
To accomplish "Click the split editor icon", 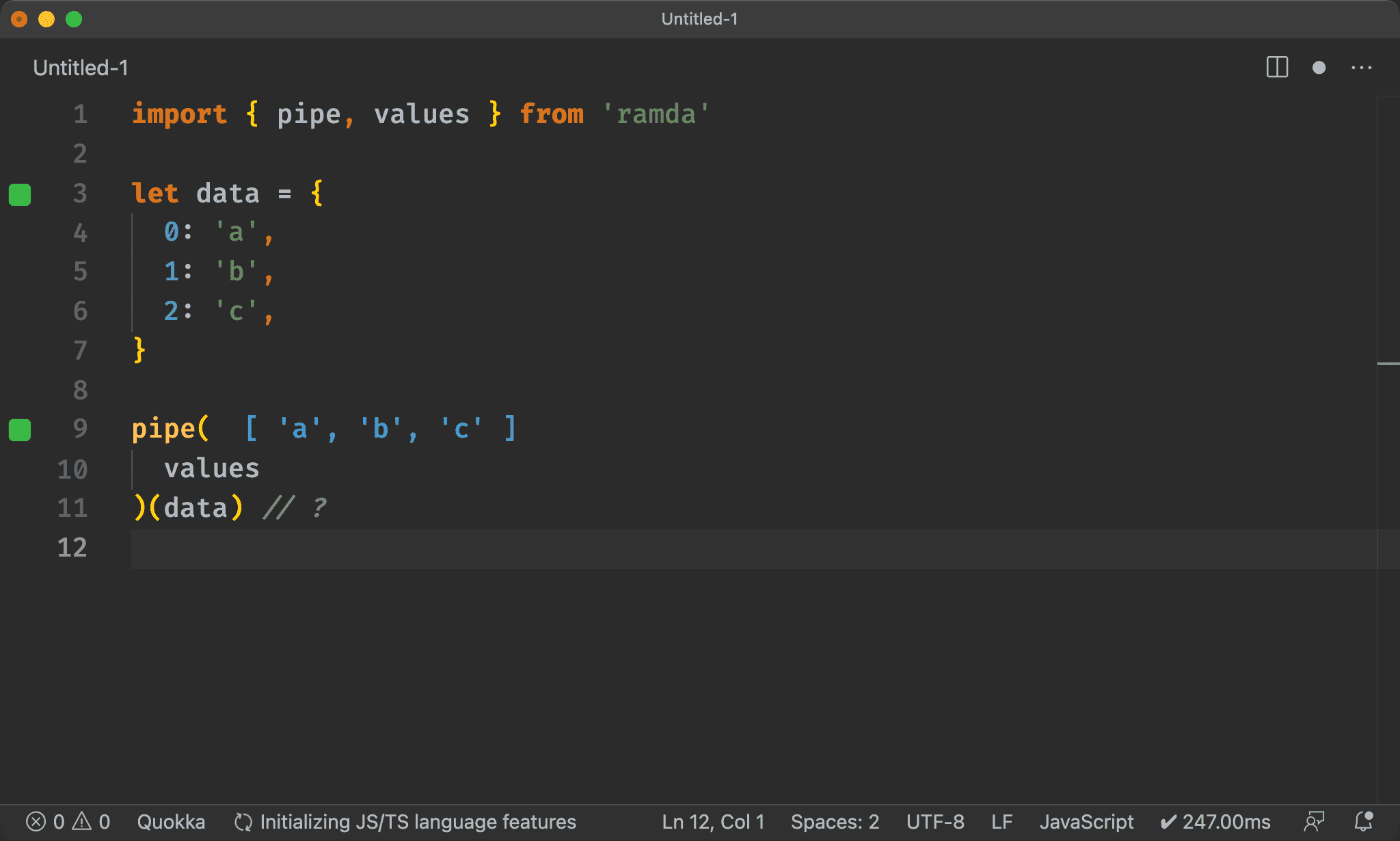I will [x=1277, y=68].
